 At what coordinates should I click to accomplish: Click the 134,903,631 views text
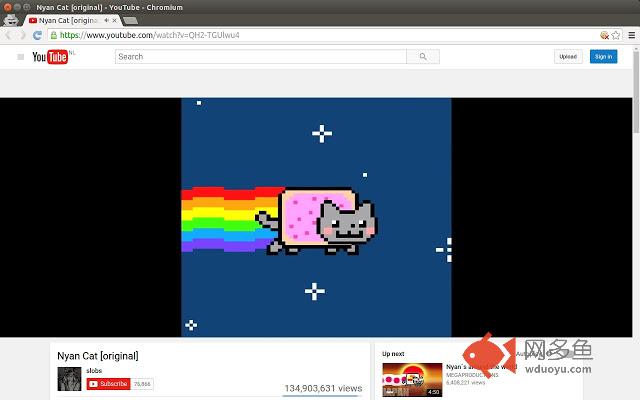coord(323,388)
